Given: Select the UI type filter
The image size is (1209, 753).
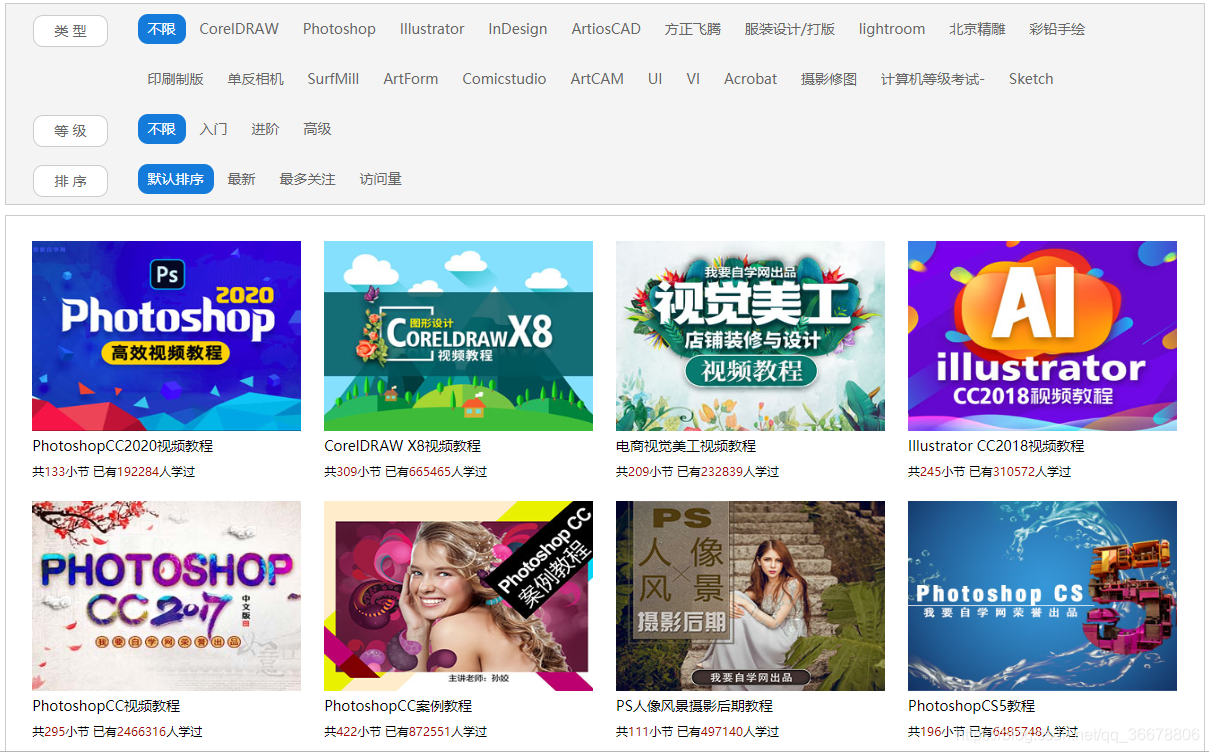Looking at the screenshot, I should (x=655, y=79).
